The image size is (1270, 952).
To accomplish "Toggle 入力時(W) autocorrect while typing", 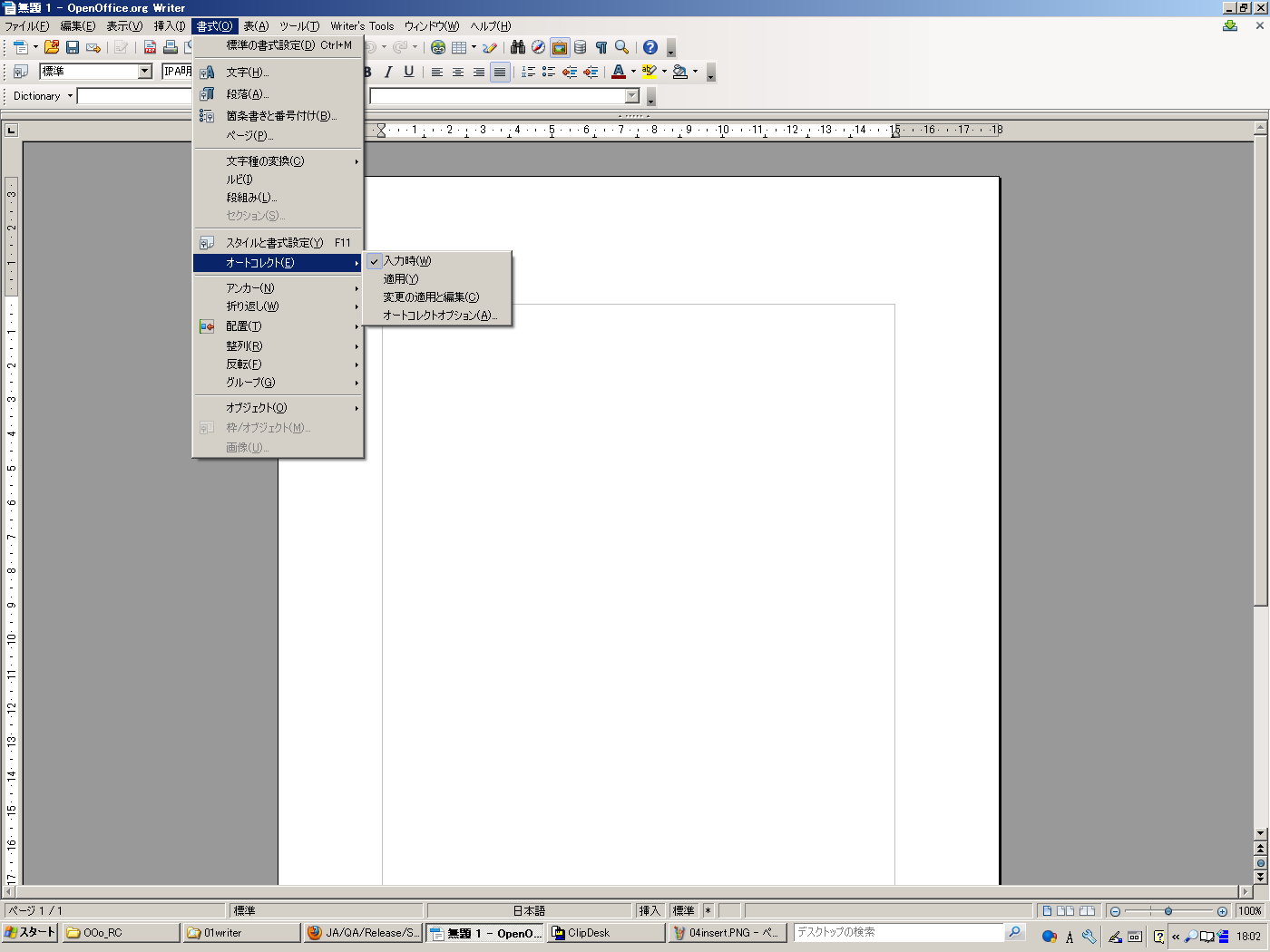I will [437, 261].
